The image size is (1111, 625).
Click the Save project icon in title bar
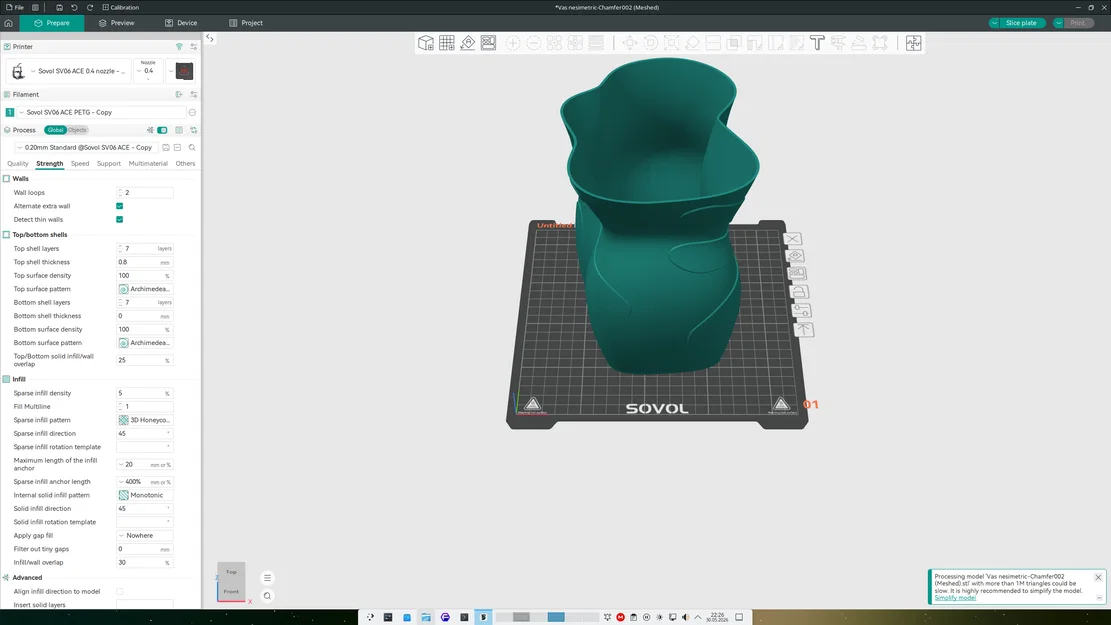pos(60,7)
